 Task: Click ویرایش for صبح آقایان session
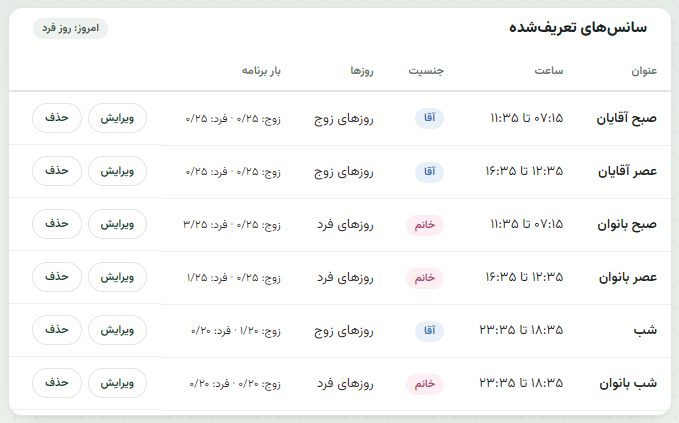point(117,118)
